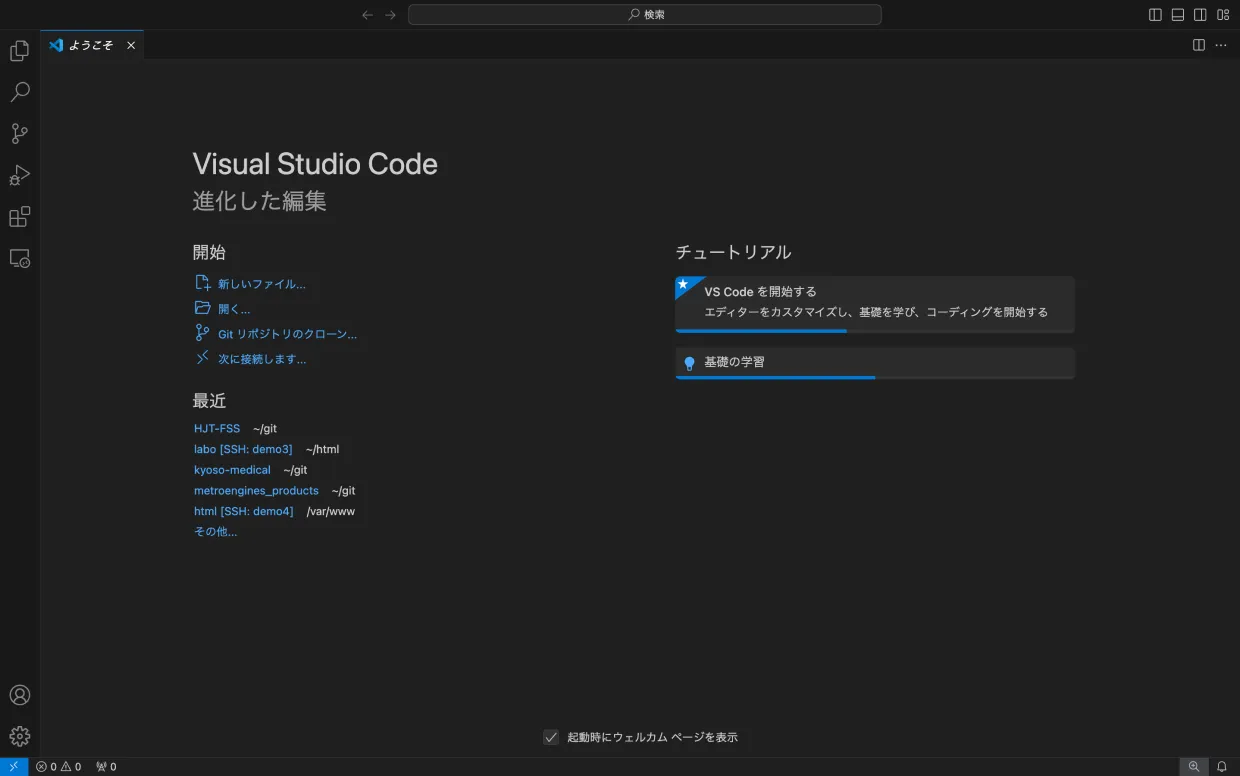1240x776 pixels.
Task: Open the Run and Debug view
Action: [x=20, y=176]
